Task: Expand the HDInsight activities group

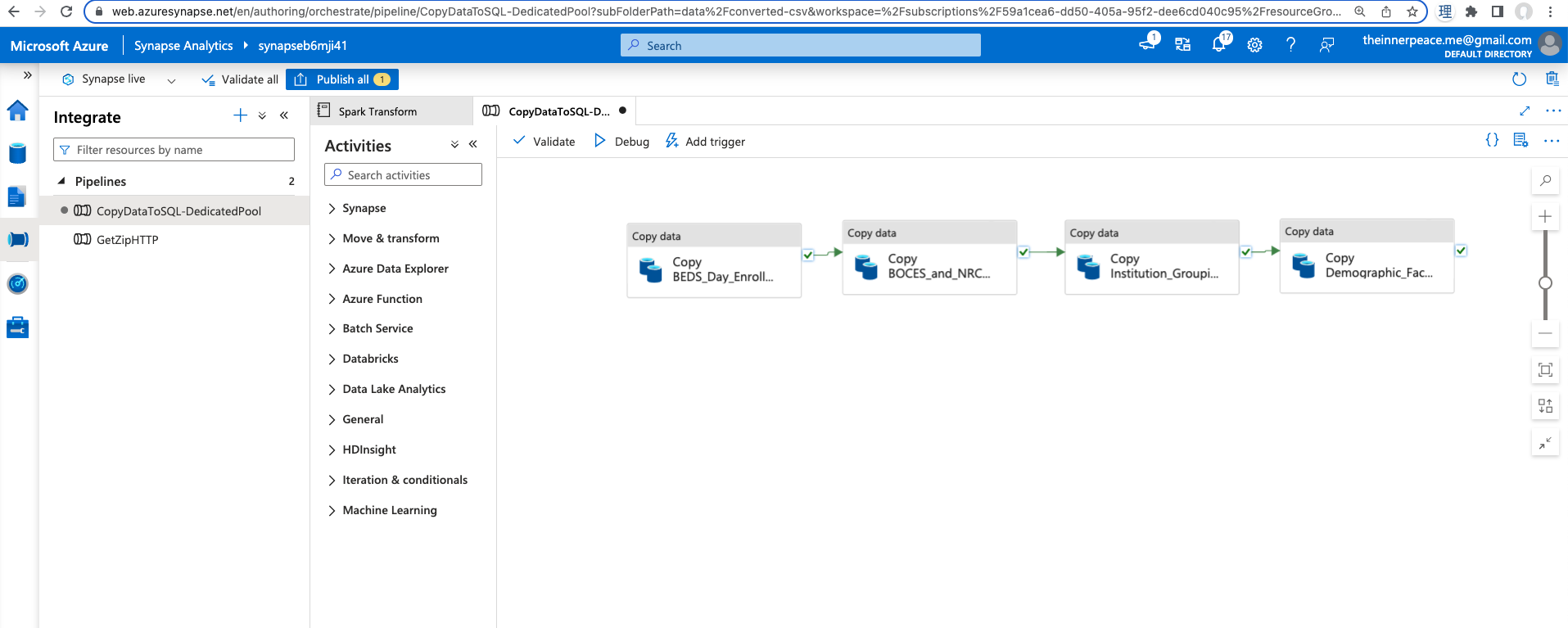Action: click(x=332, y=450)
